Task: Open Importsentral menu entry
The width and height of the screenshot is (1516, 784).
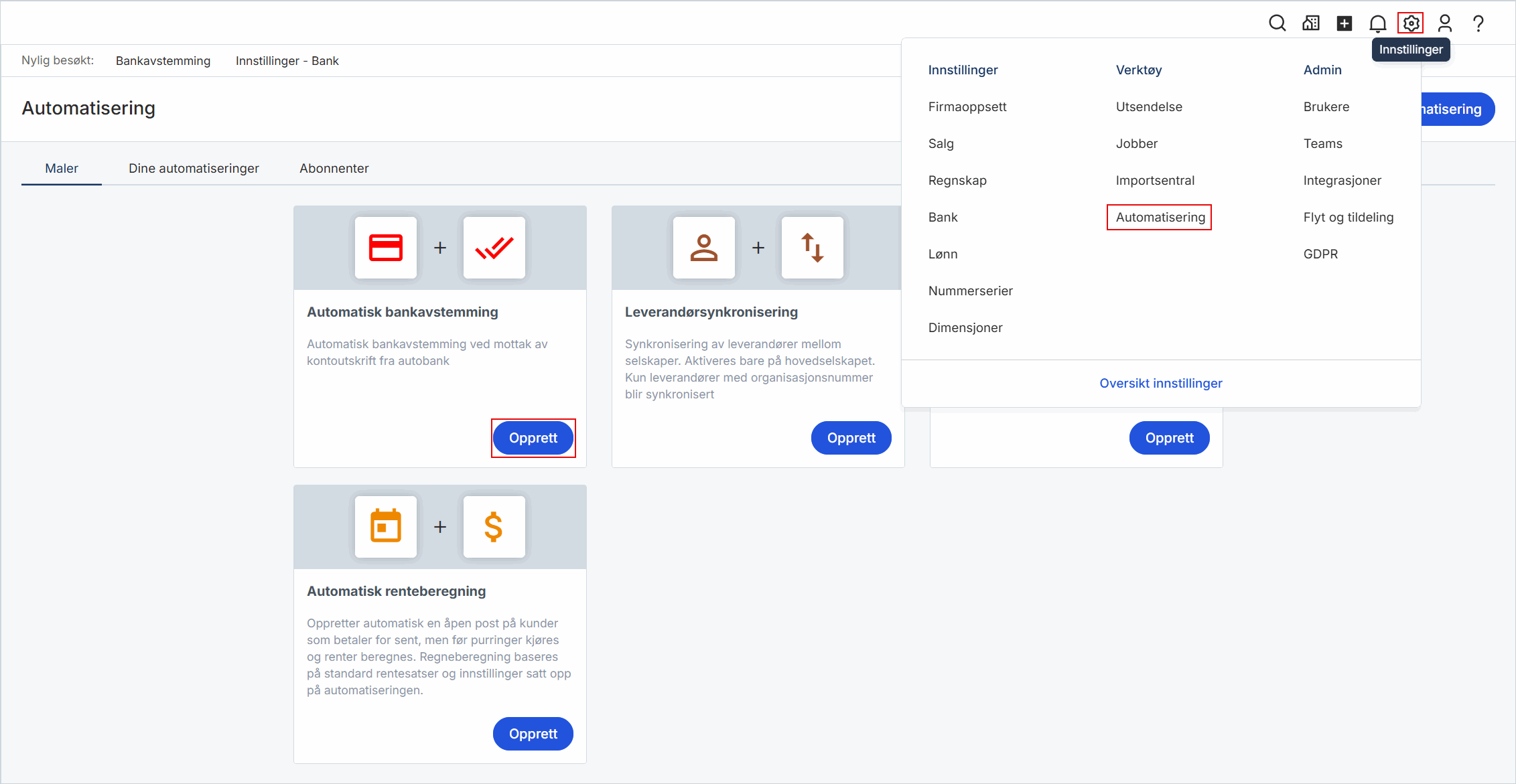Action: coord(1155,180)
